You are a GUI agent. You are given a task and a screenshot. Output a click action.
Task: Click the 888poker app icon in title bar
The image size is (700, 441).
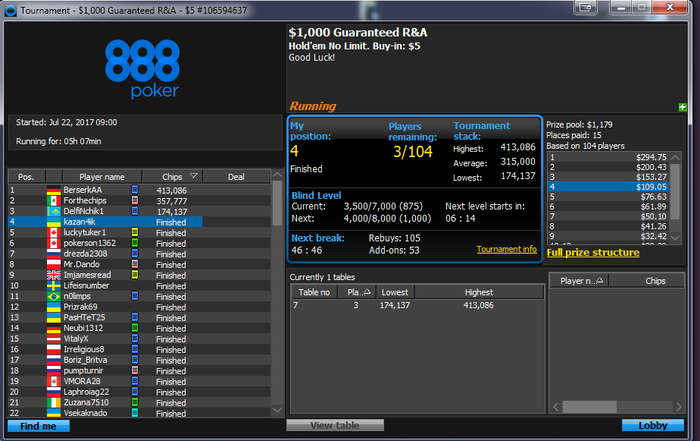[x=10, y=11]
